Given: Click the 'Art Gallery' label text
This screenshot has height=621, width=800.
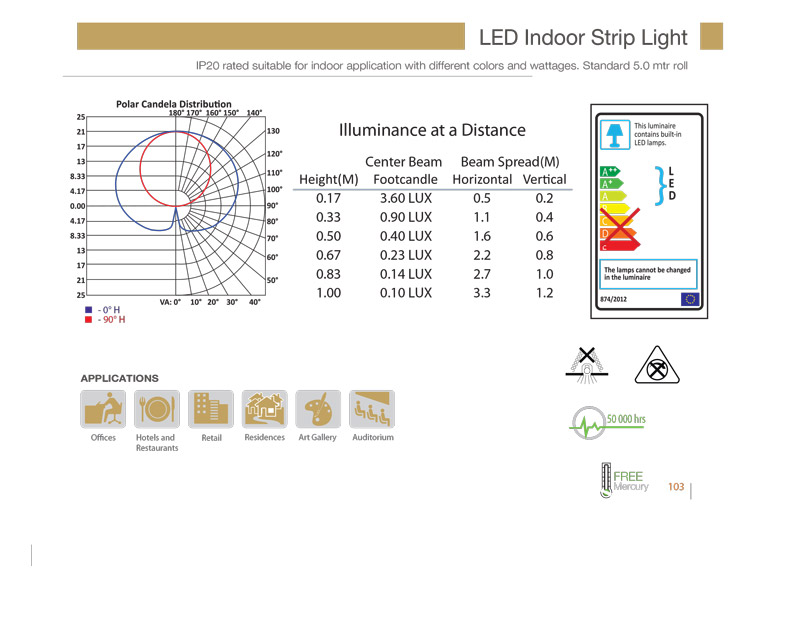Looking at the screenshot, I should click(317, 437).
